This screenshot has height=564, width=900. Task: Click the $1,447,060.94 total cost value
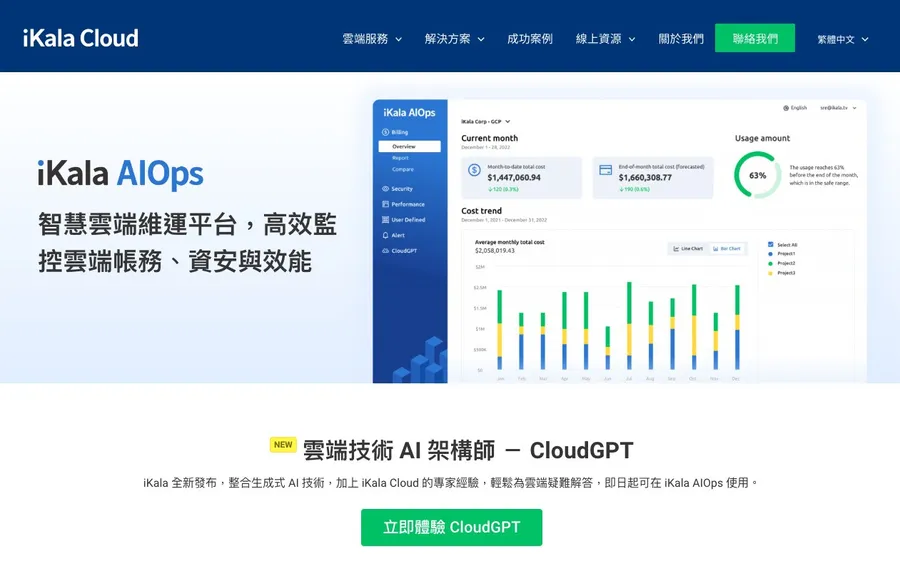point(514,178)
